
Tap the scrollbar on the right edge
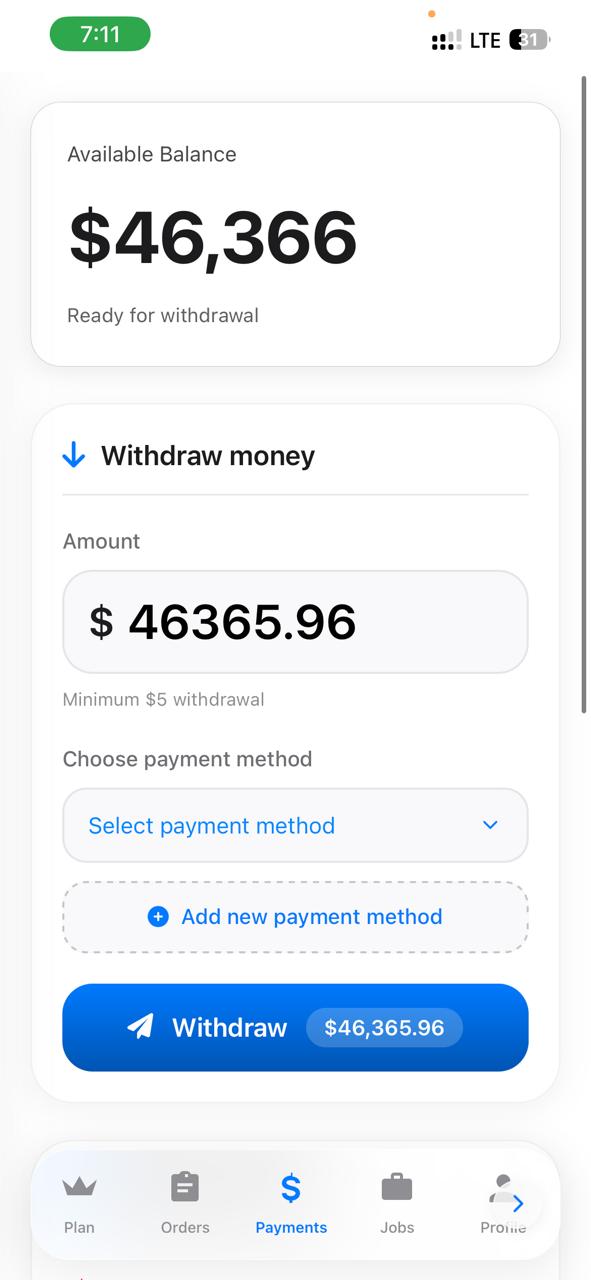584,390
